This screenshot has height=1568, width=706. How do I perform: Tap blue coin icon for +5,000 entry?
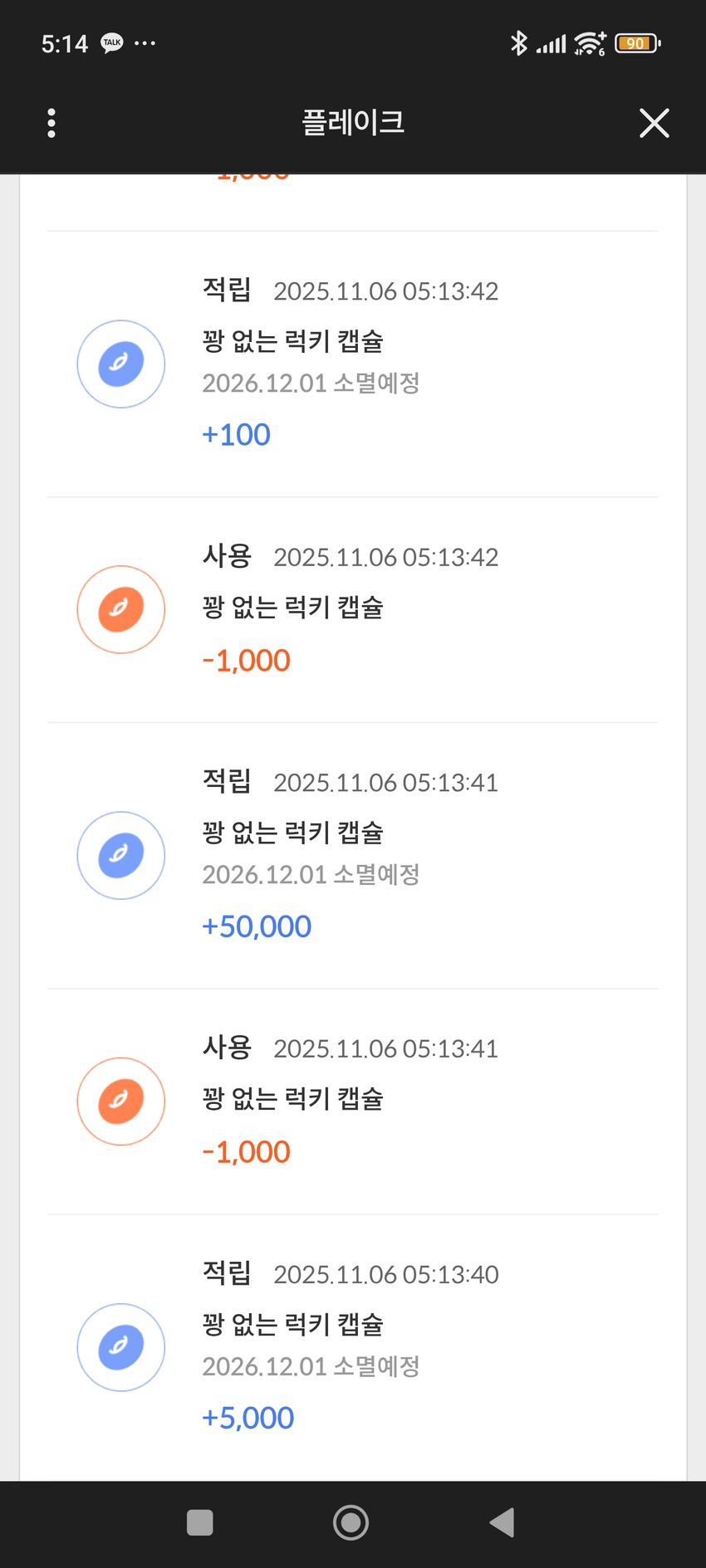pos(121,1346)
